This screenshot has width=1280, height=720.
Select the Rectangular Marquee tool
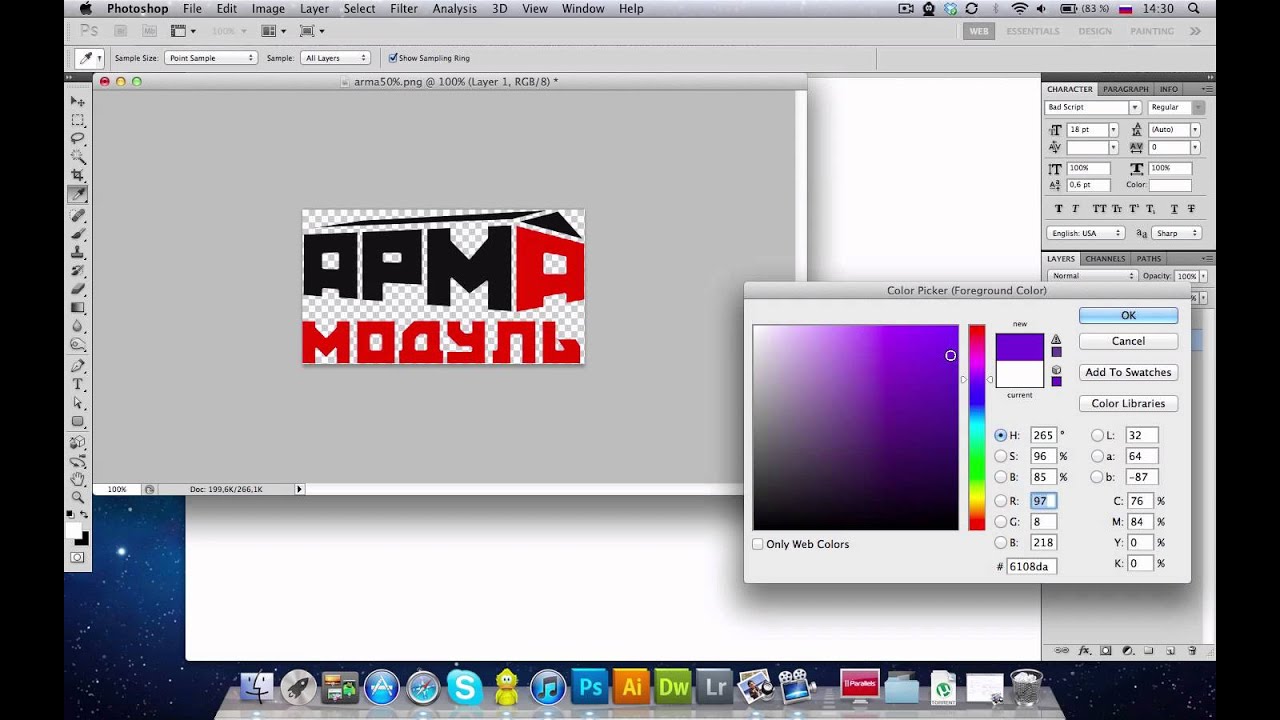pos(77,120)
